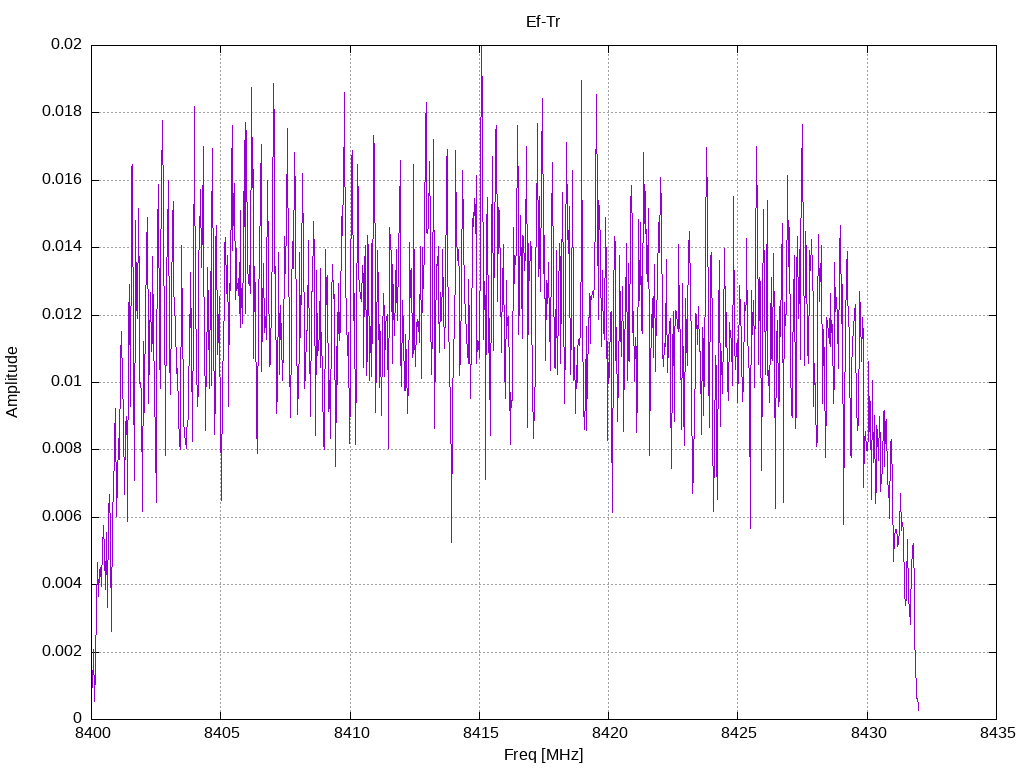The width and height of the screenshot is (1024, 768).
Task: Click the y-axis tick label 0.02
Action: point(67,44)
